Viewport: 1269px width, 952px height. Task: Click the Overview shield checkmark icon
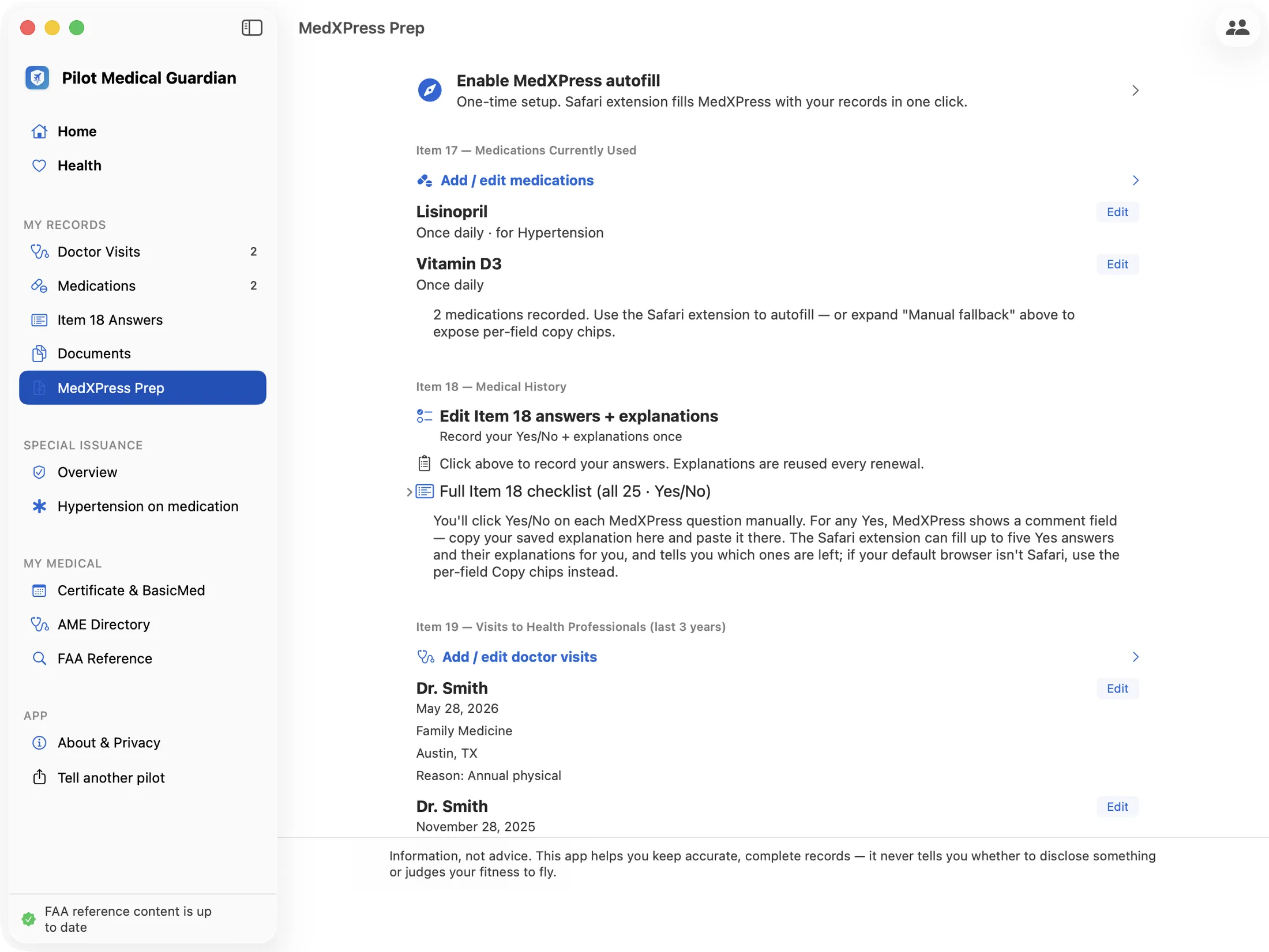point(39,472)
